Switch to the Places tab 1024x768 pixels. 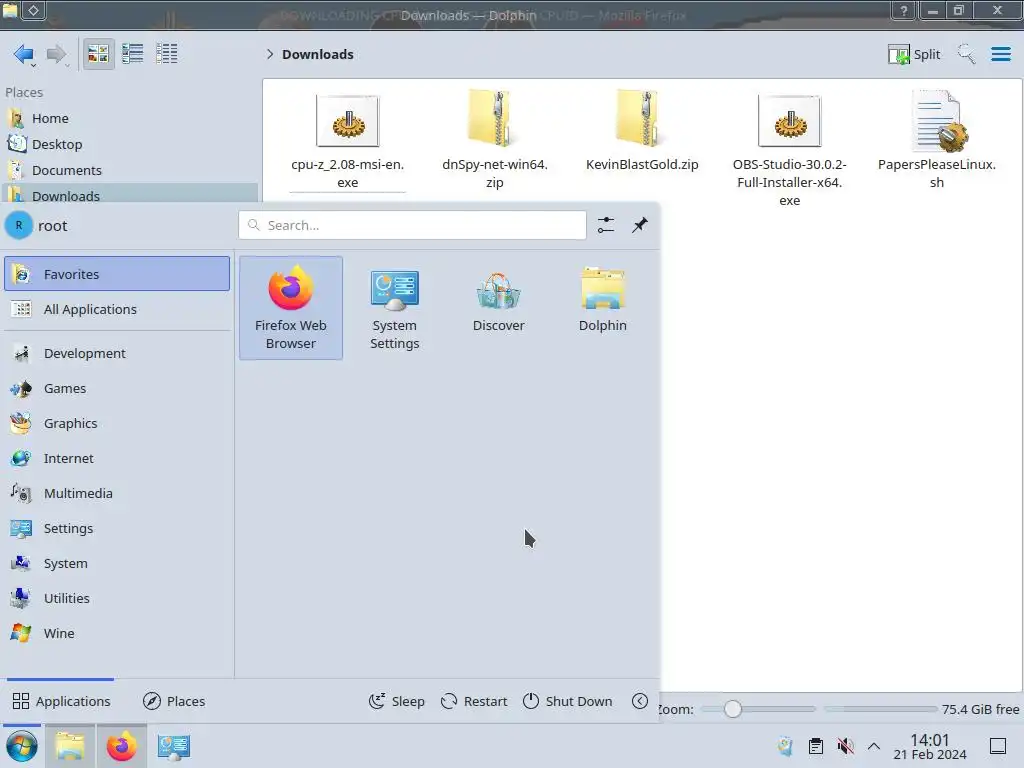point(174,701)
